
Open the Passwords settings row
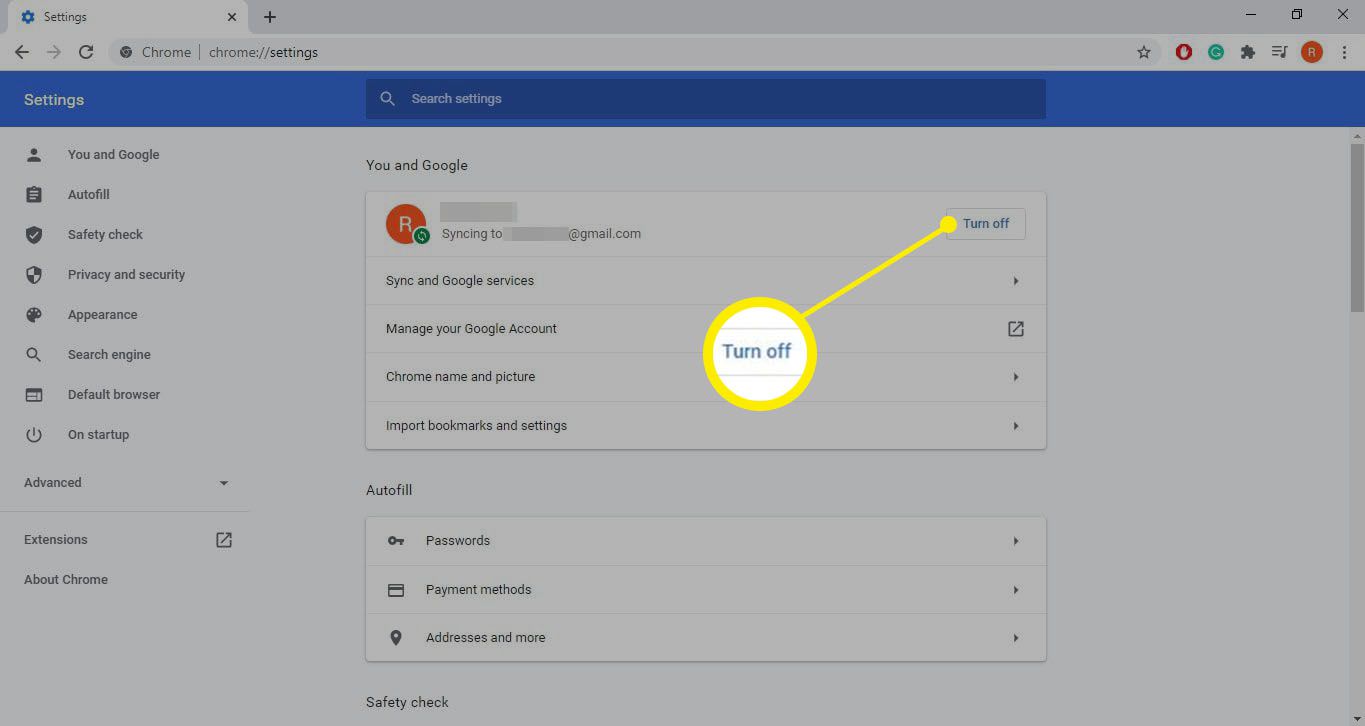[x=706, y=541]
